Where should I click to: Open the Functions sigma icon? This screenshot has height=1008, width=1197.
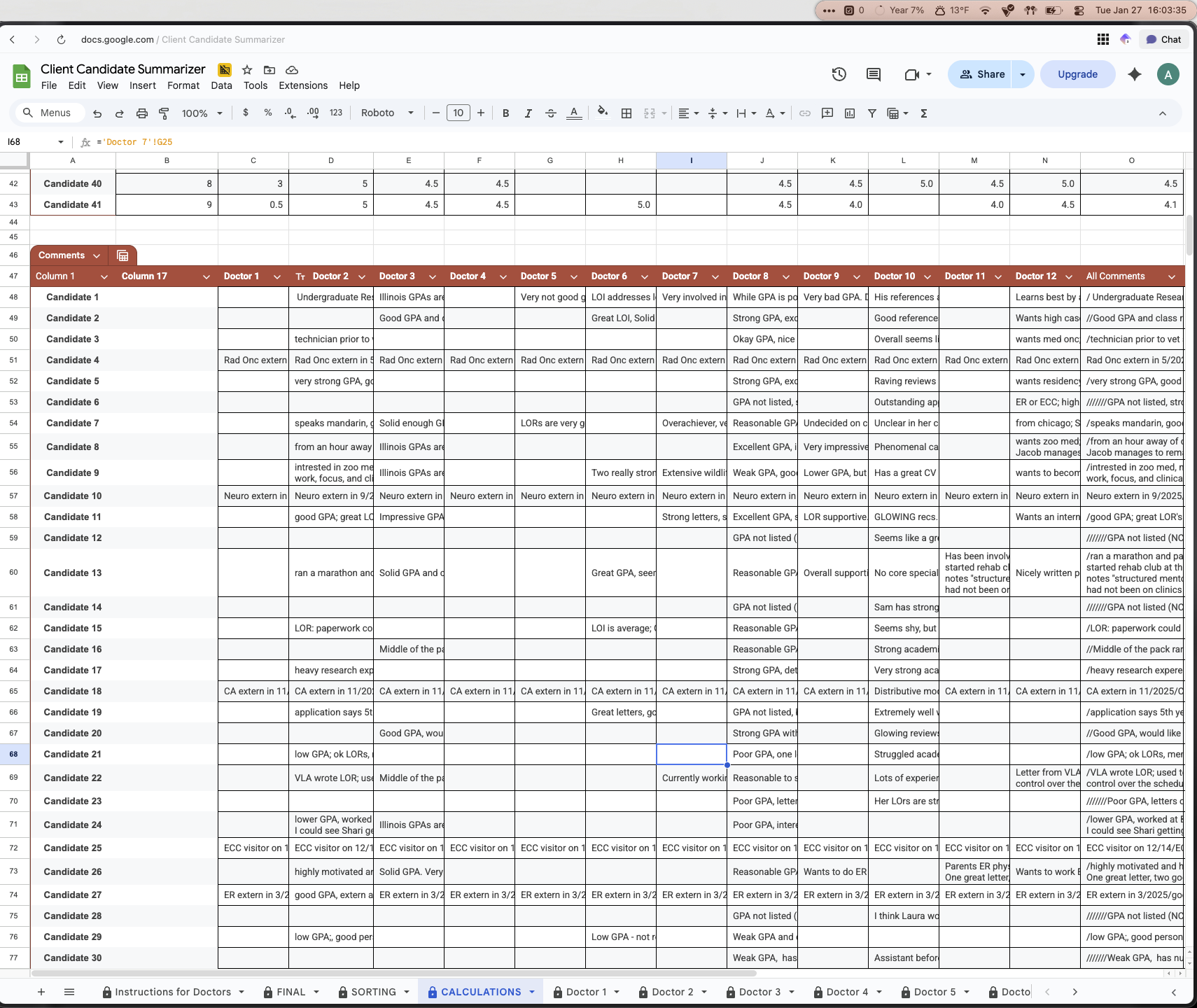923,113
